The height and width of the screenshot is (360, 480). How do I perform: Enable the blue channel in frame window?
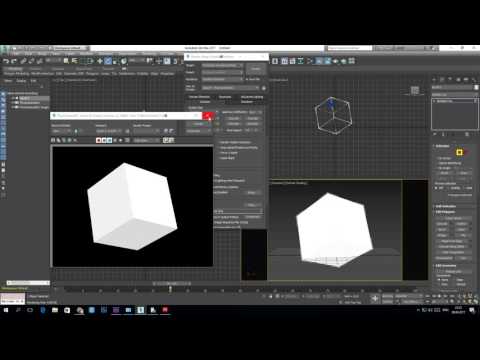109,140
